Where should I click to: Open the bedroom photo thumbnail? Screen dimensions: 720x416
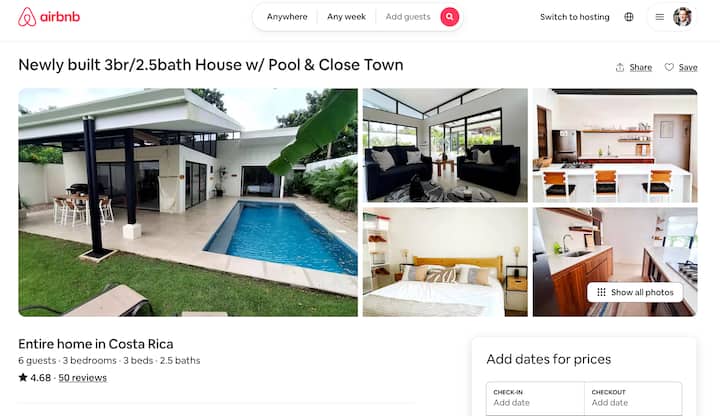[x=445, y=262]
